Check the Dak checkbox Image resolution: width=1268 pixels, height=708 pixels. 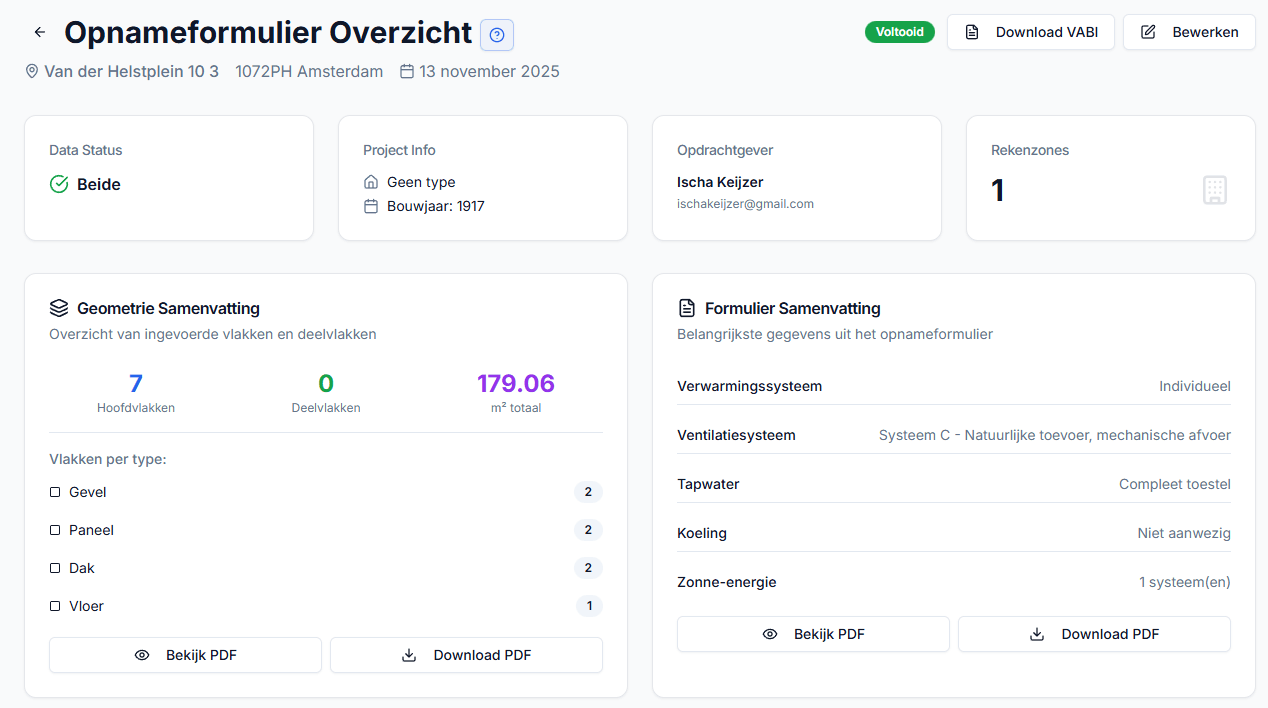[x=55, y=567]
